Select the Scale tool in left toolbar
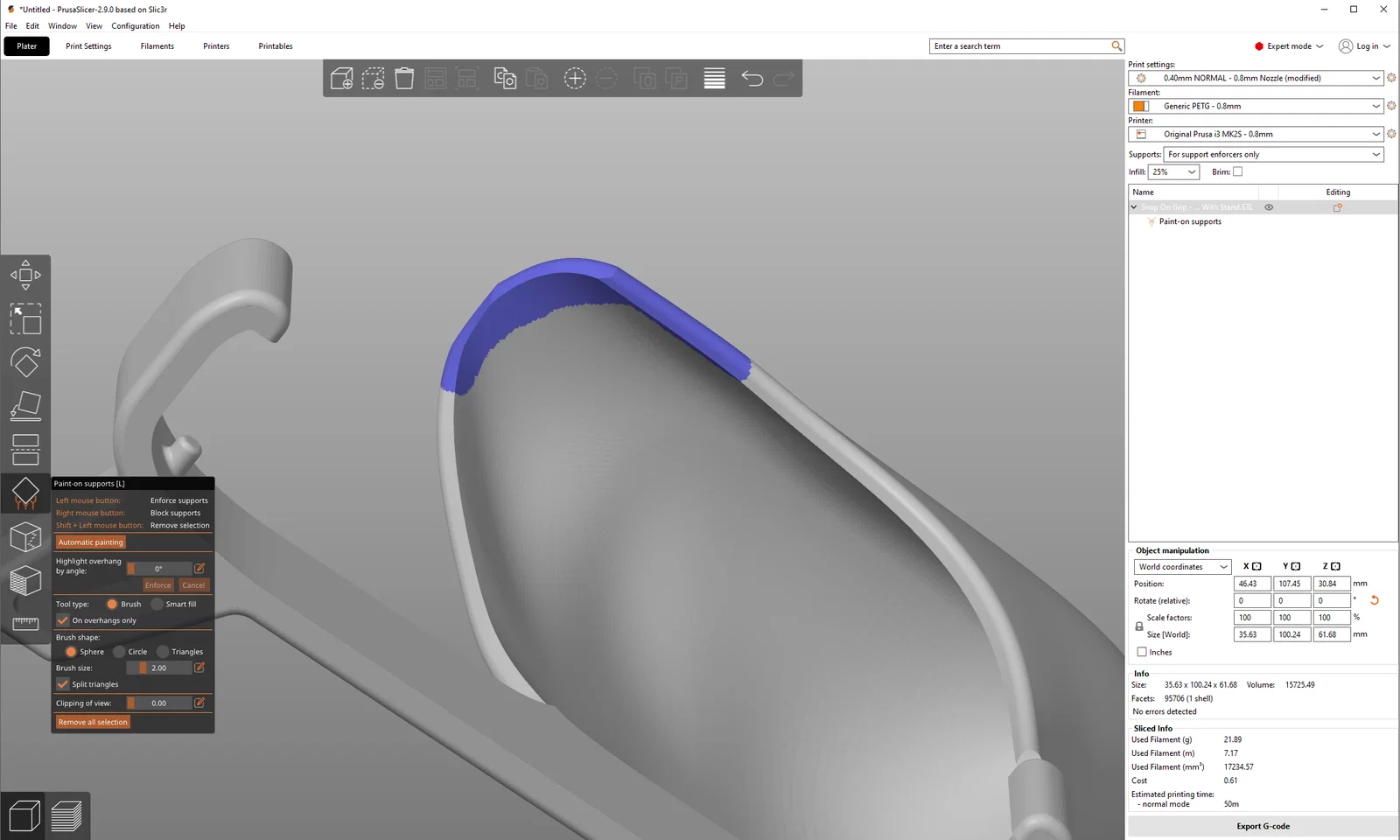Image resolution: width=1400 pixels, height=840 pixels. pyautogui.click(x=25, y=318)
